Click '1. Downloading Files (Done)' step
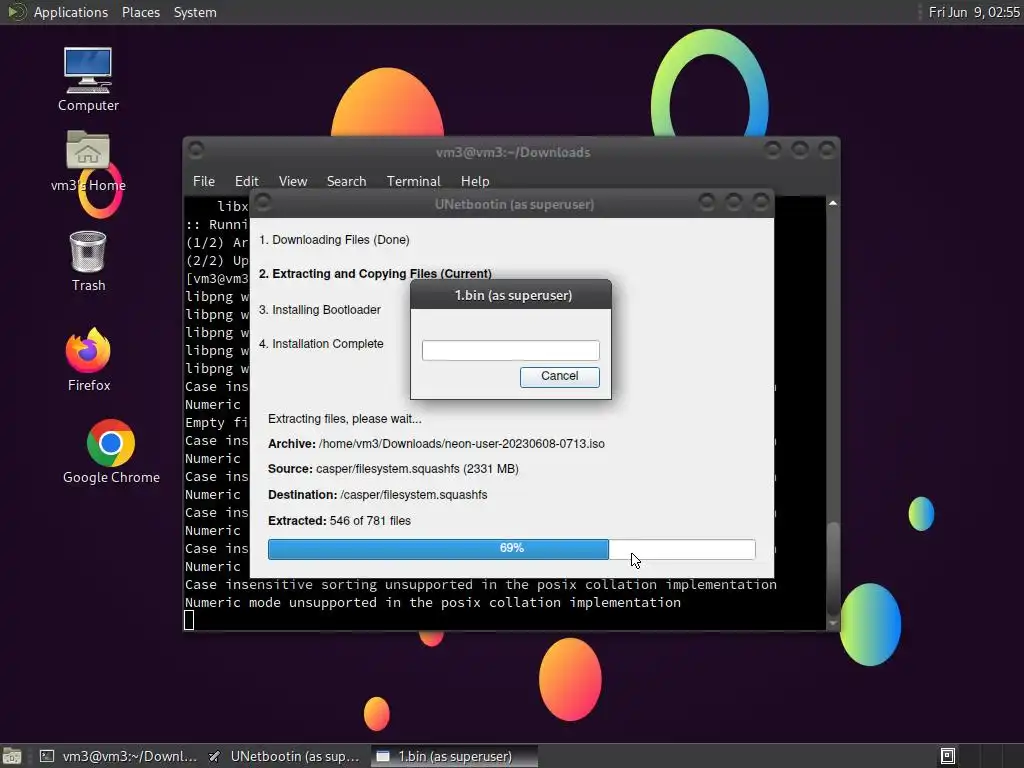This screenshot has width=1024, height=768. pos(334,240)
